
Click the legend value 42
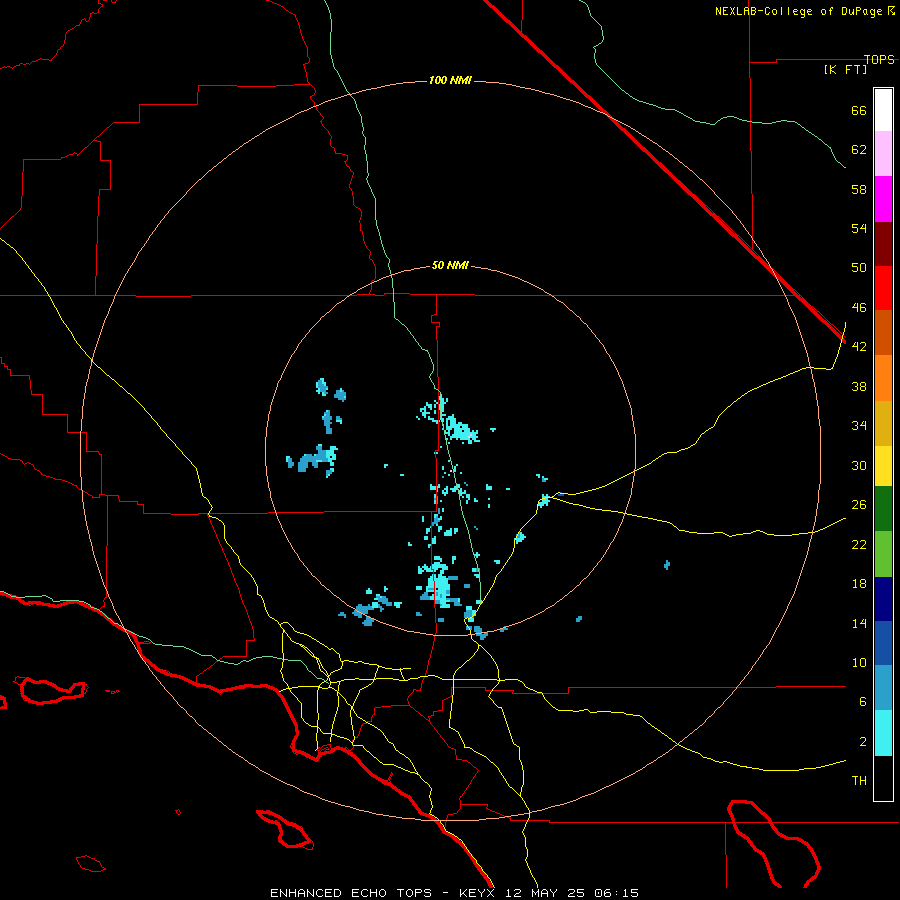coord(859,347)
